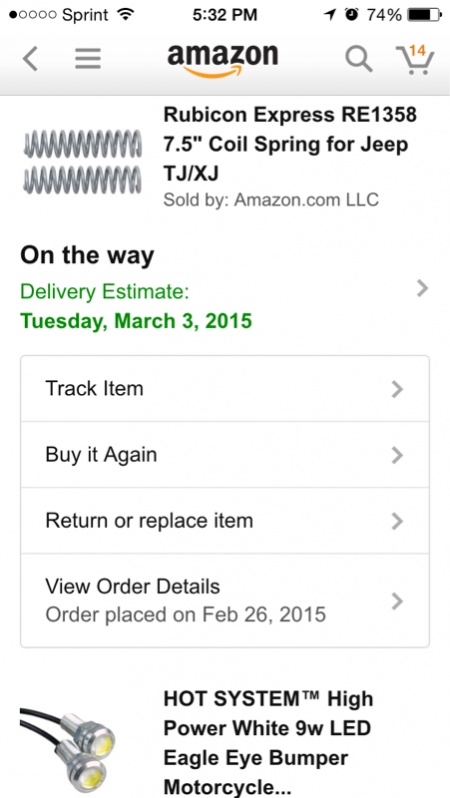This screenshot has width=450, height=798.
Task: Expand delivery estimate details chevron
Action: coord(422,289)
